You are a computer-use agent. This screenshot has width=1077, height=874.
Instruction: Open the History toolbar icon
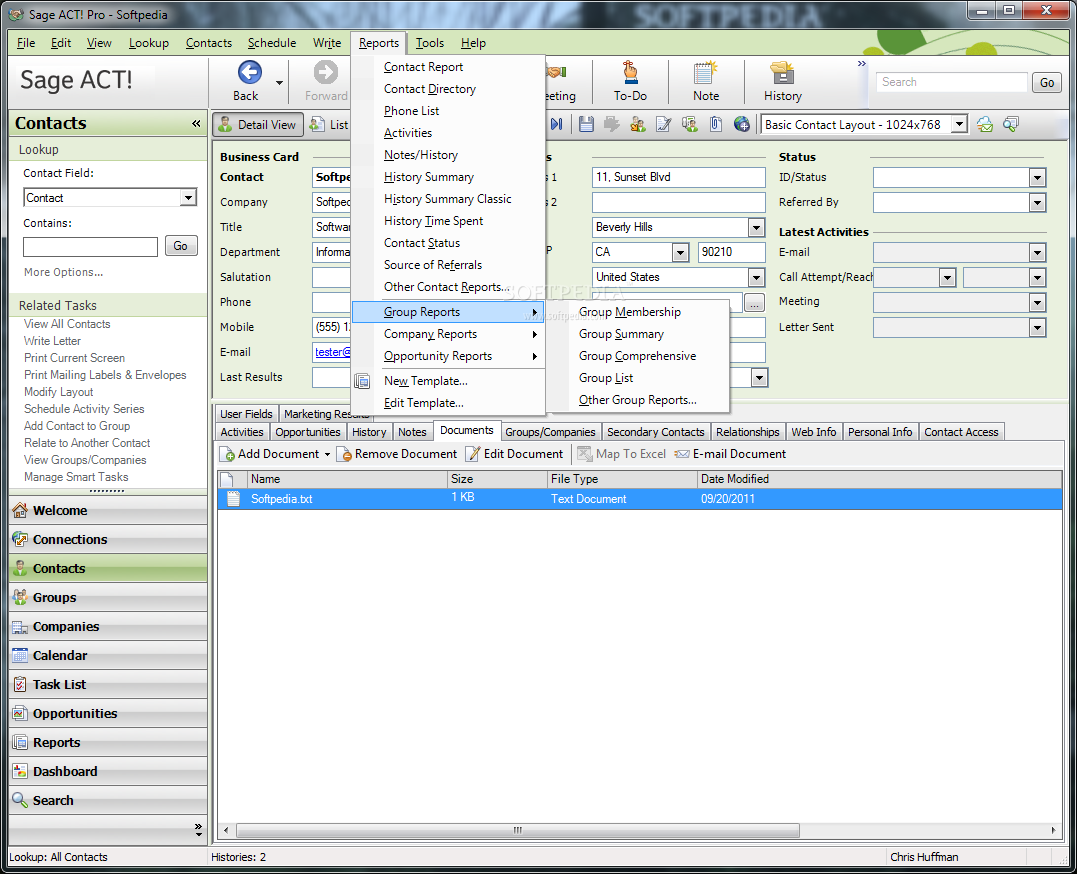782,72
